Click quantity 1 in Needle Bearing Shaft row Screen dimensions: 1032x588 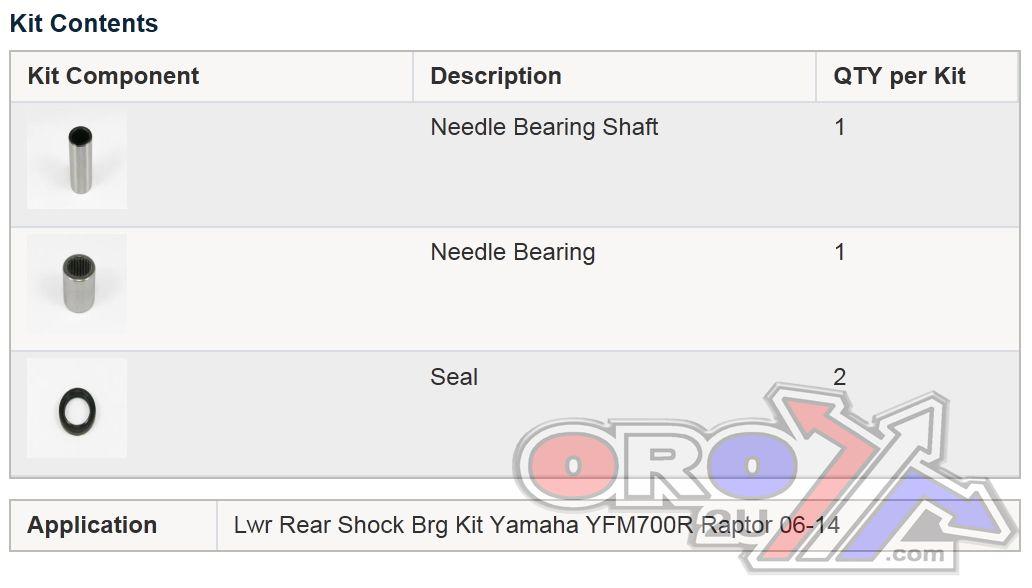[x=840, y=127]
